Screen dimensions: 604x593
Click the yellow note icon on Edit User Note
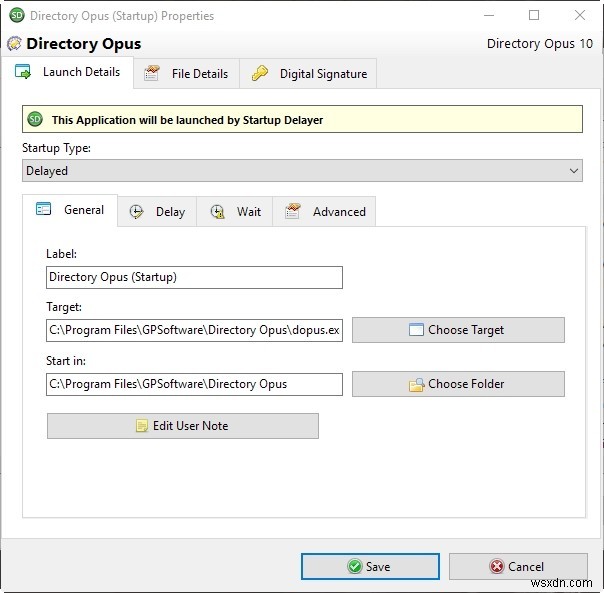tap(142, 426)
